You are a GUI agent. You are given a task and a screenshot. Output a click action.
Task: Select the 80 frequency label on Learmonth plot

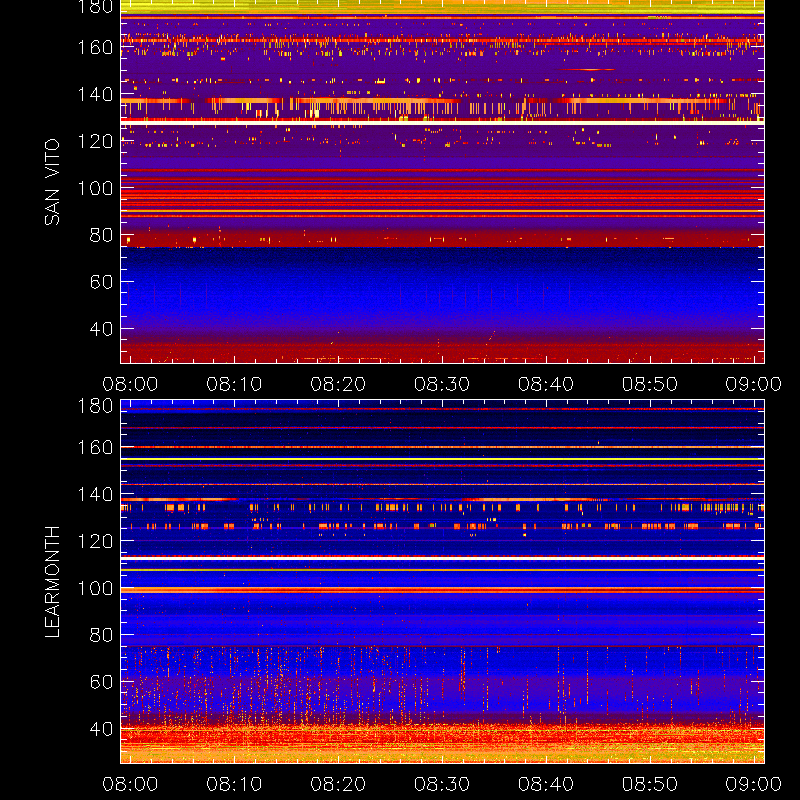pos(101,635)
